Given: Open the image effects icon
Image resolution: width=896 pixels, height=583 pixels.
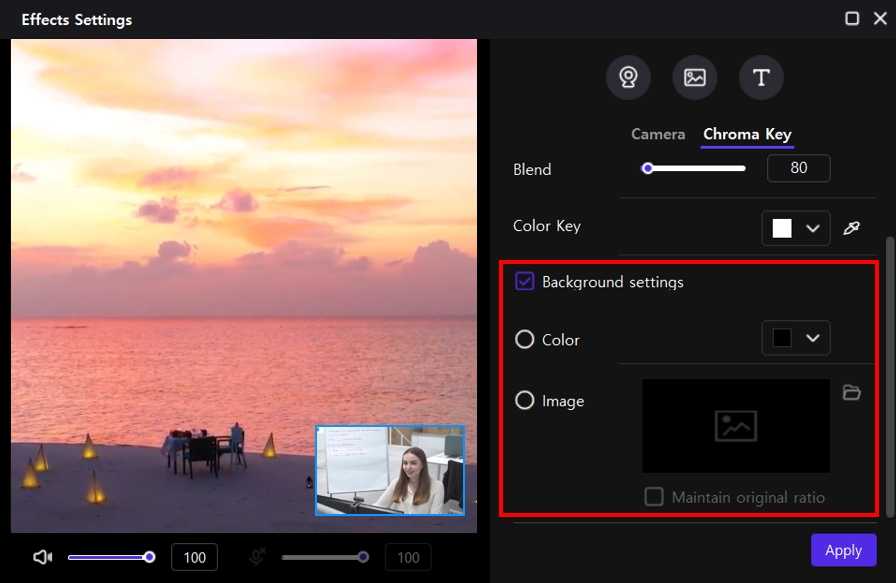Looking at the screenshot, I should coord(695,77).
